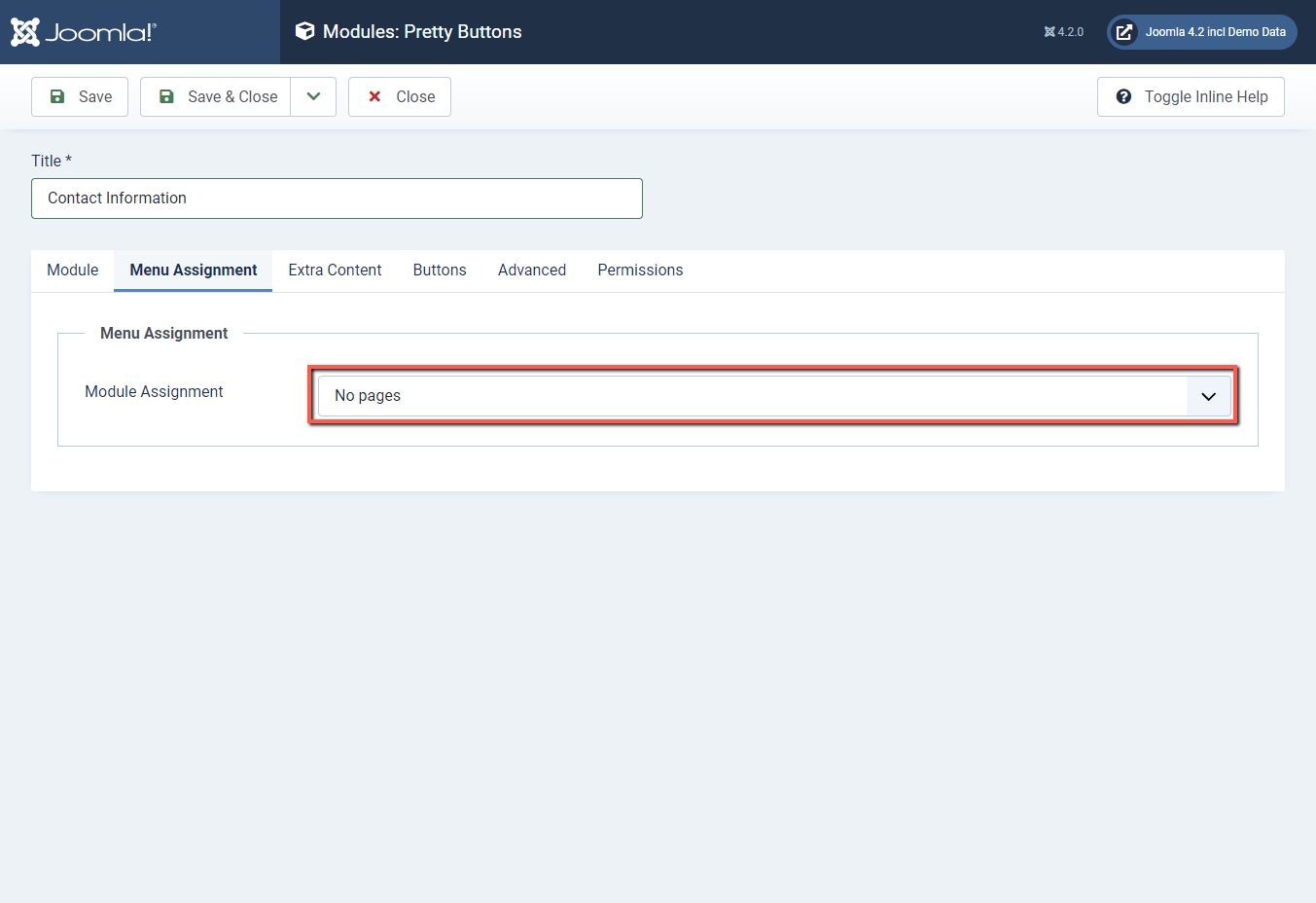Click the Joomla logo in the header
The width and height of the screenshot is (1316, 903).
tap(82, 31)
